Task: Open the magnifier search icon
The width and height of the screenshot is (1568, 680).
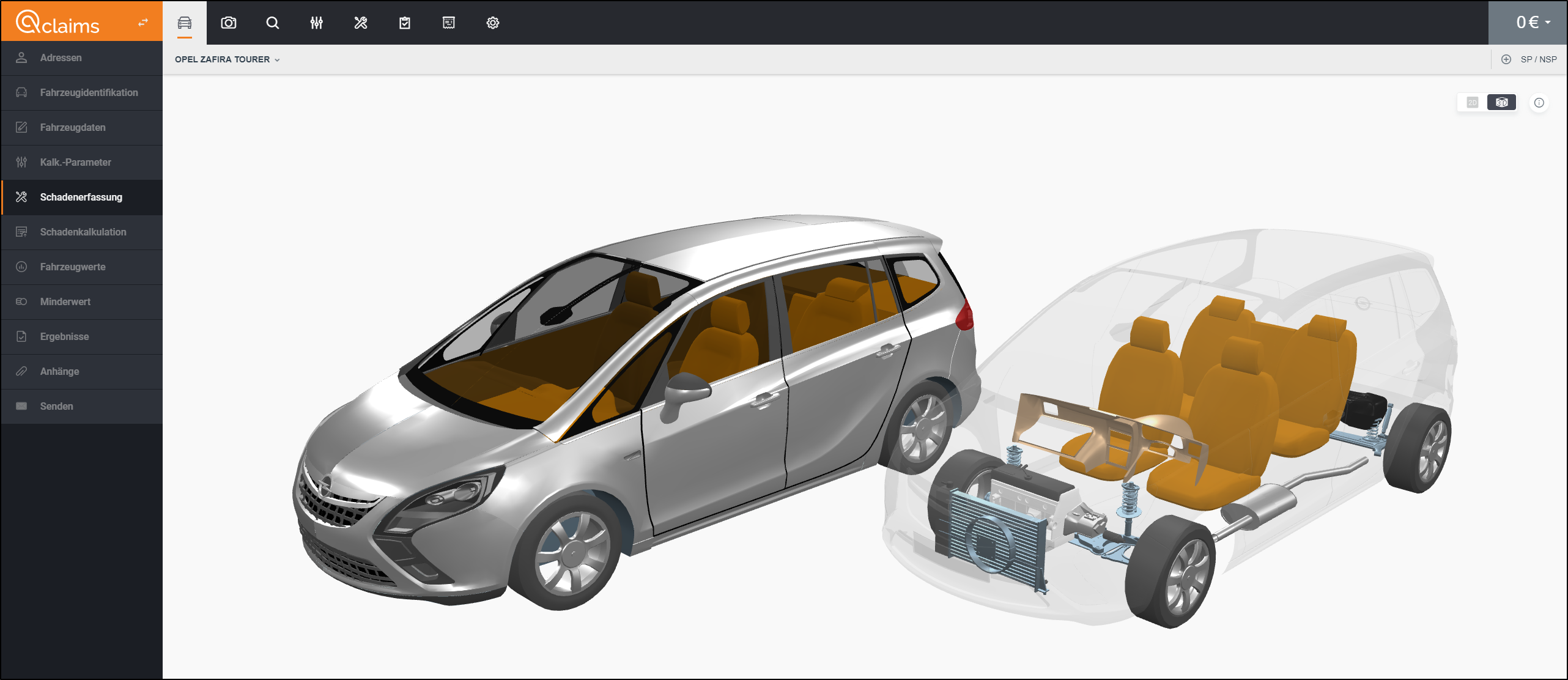Action: [x=273, y=23]
